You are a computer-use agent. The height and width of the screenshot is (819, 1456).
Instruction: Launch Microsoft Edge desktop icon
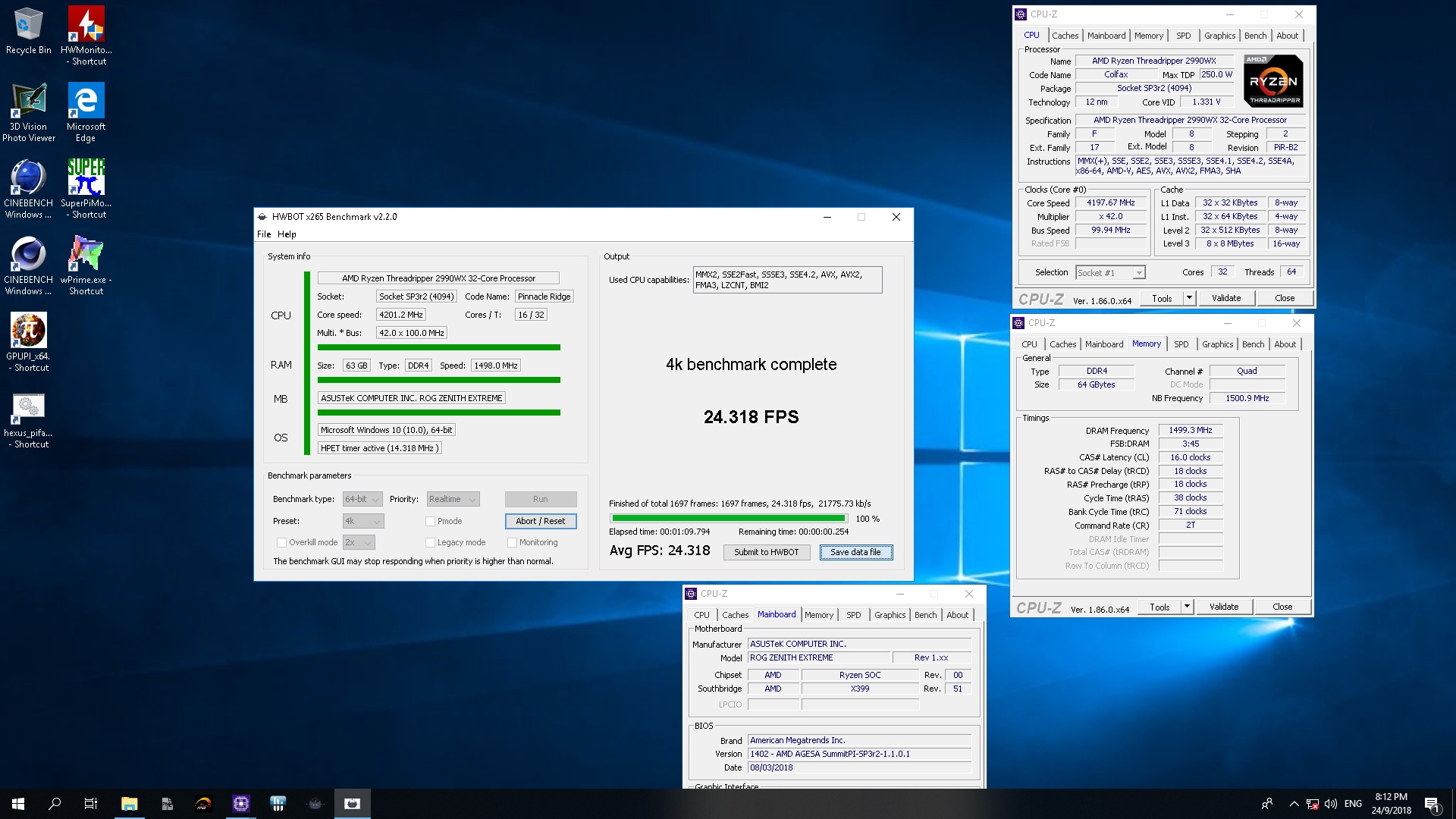point(86,111)
